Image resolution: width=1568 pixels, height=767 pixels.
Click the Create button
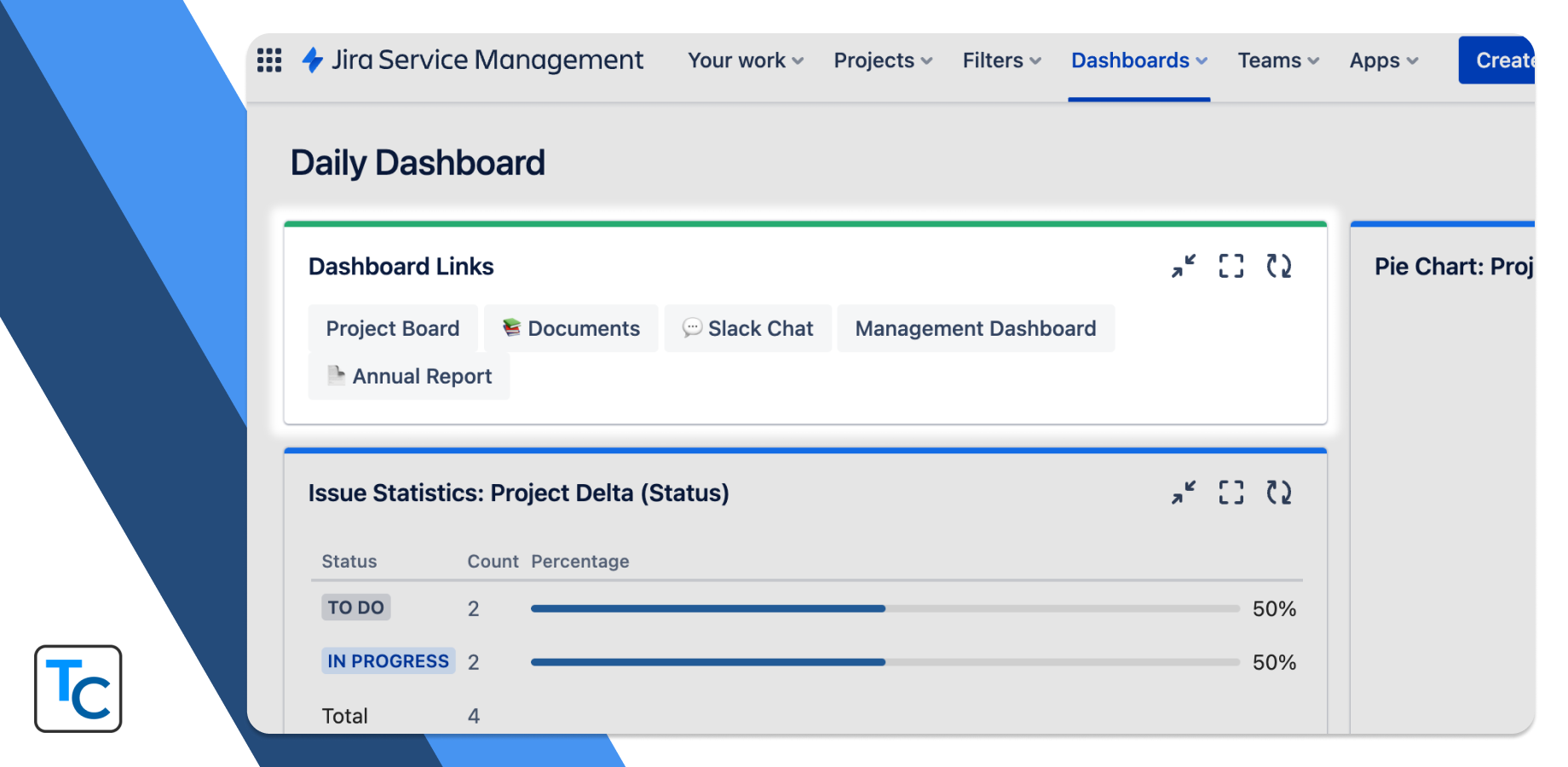click(x=1502, y=61)
